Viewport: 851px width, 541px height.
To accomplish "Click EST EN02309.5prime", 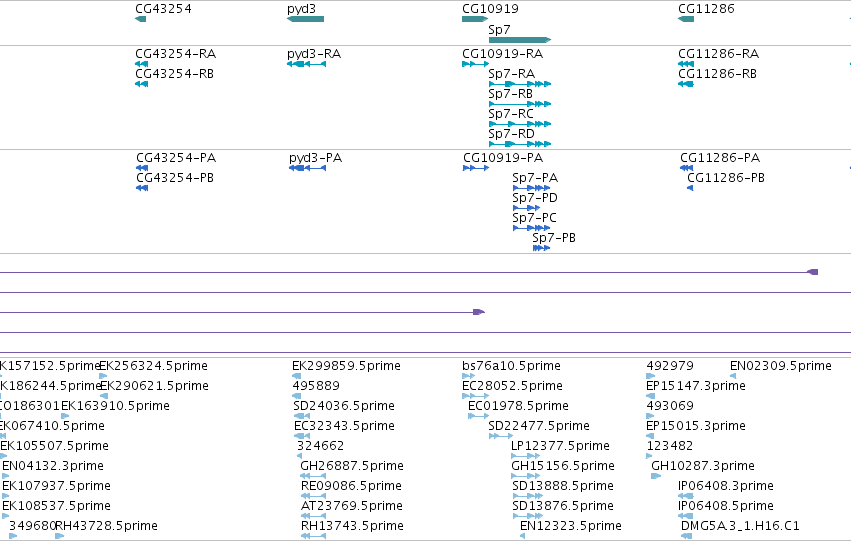I will [781, 366].
